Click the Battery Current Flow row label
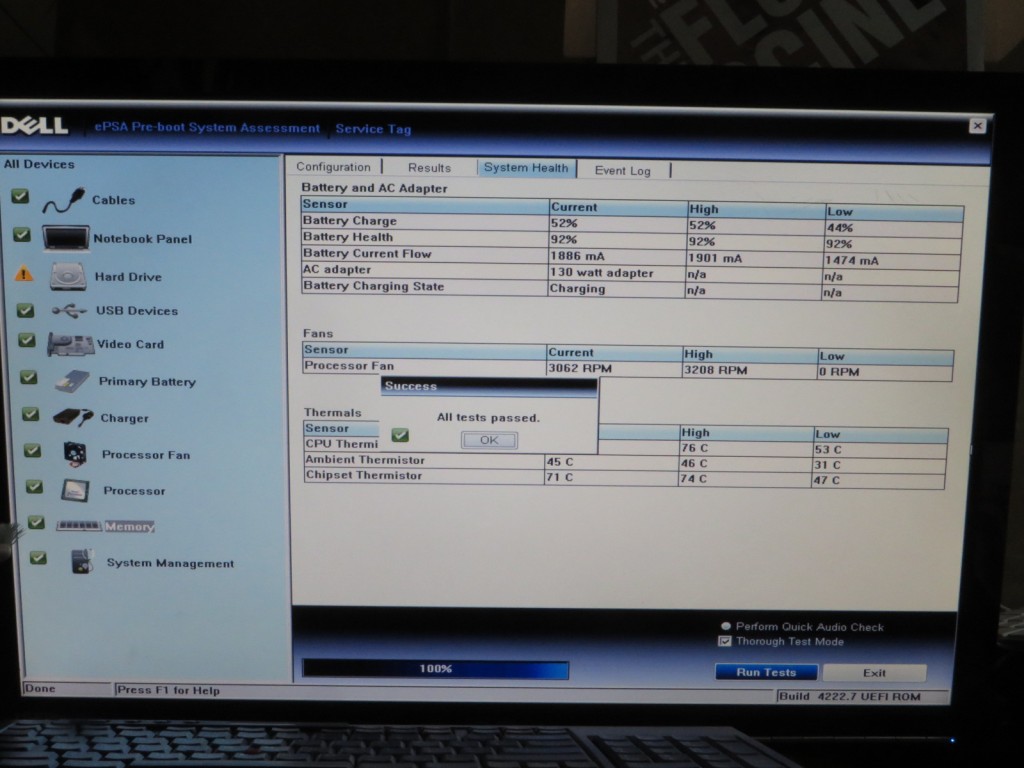The image size is (1024, 768). tap(366, 253)
